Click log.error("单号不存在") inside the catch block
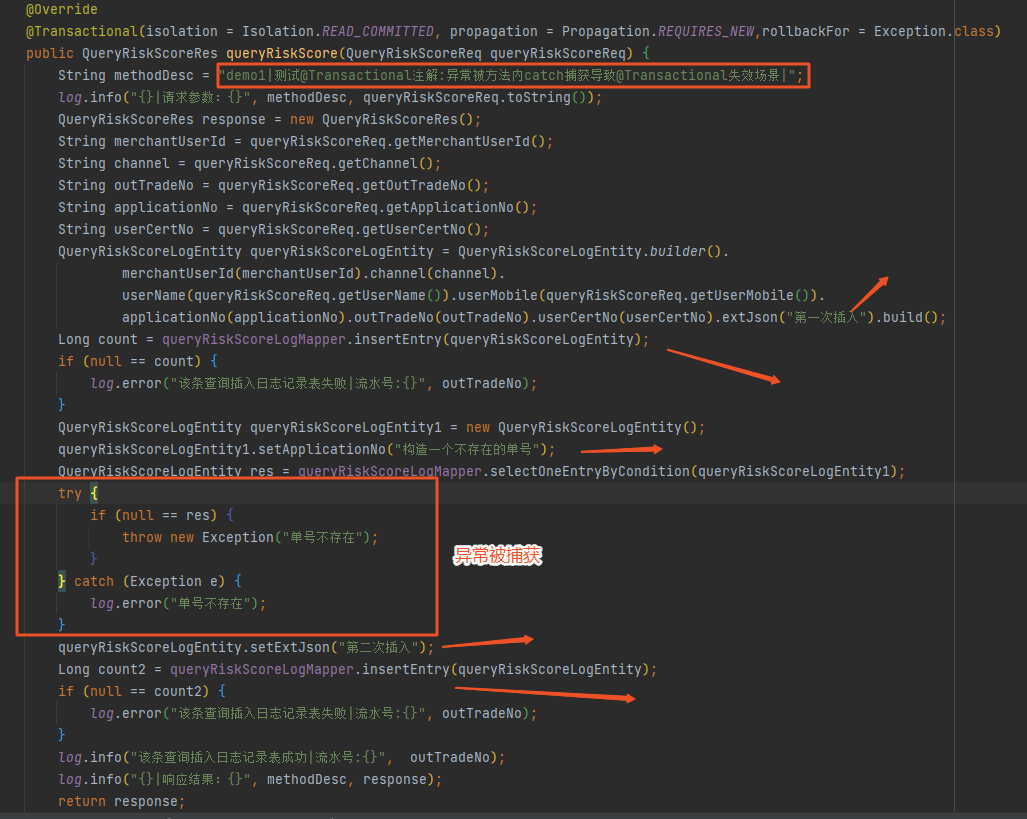The image size is (1027, 819). point(178,603)
